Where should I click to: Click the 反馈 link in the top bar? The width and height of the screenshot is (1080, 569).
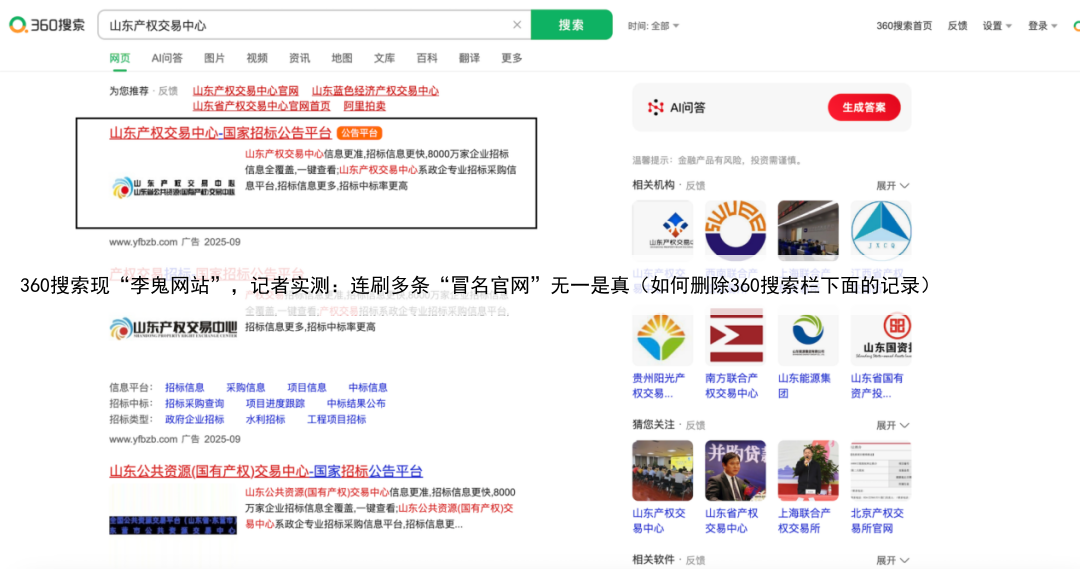pos(957,26)
